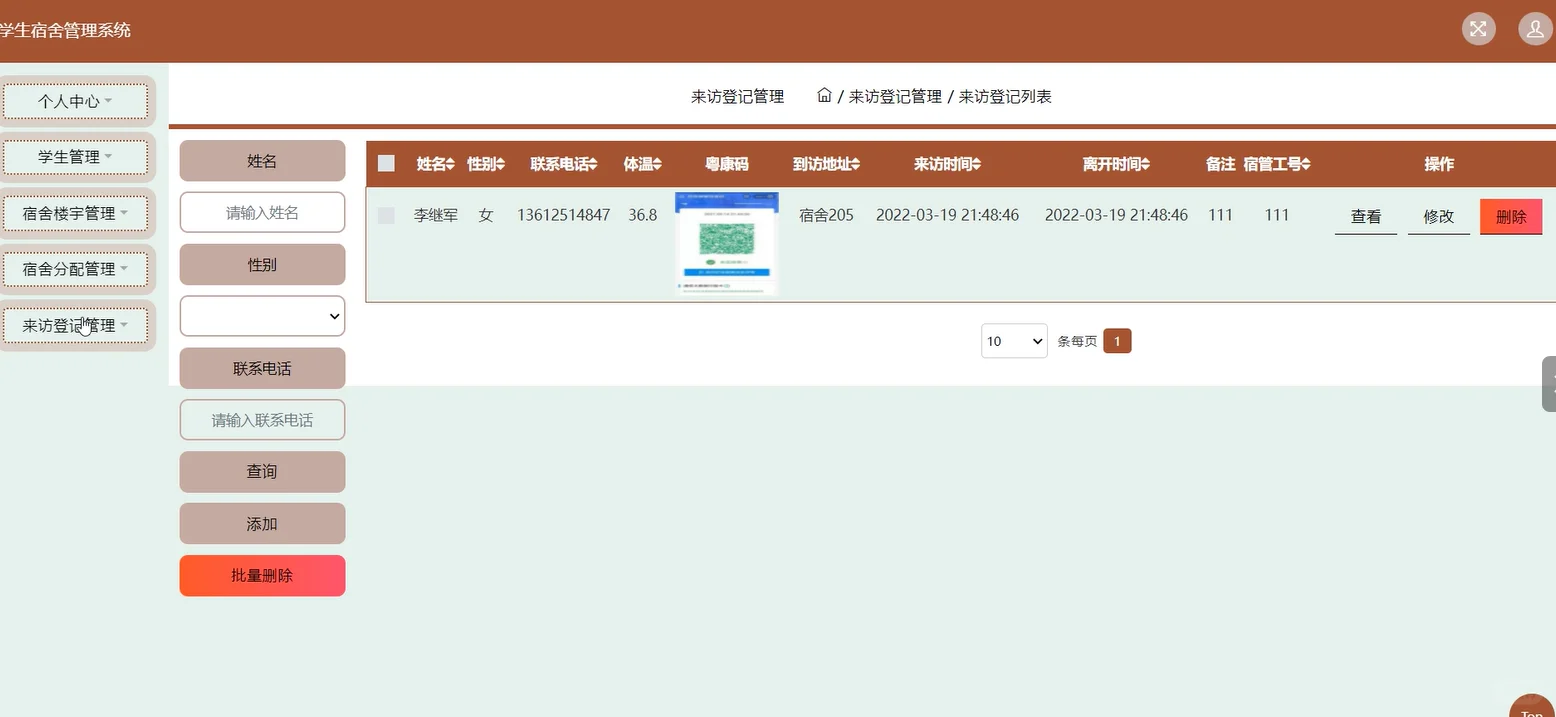Expand the 来访登记管理 sidebar menu
Viewport: 1556px width, 717px height.
75,325
